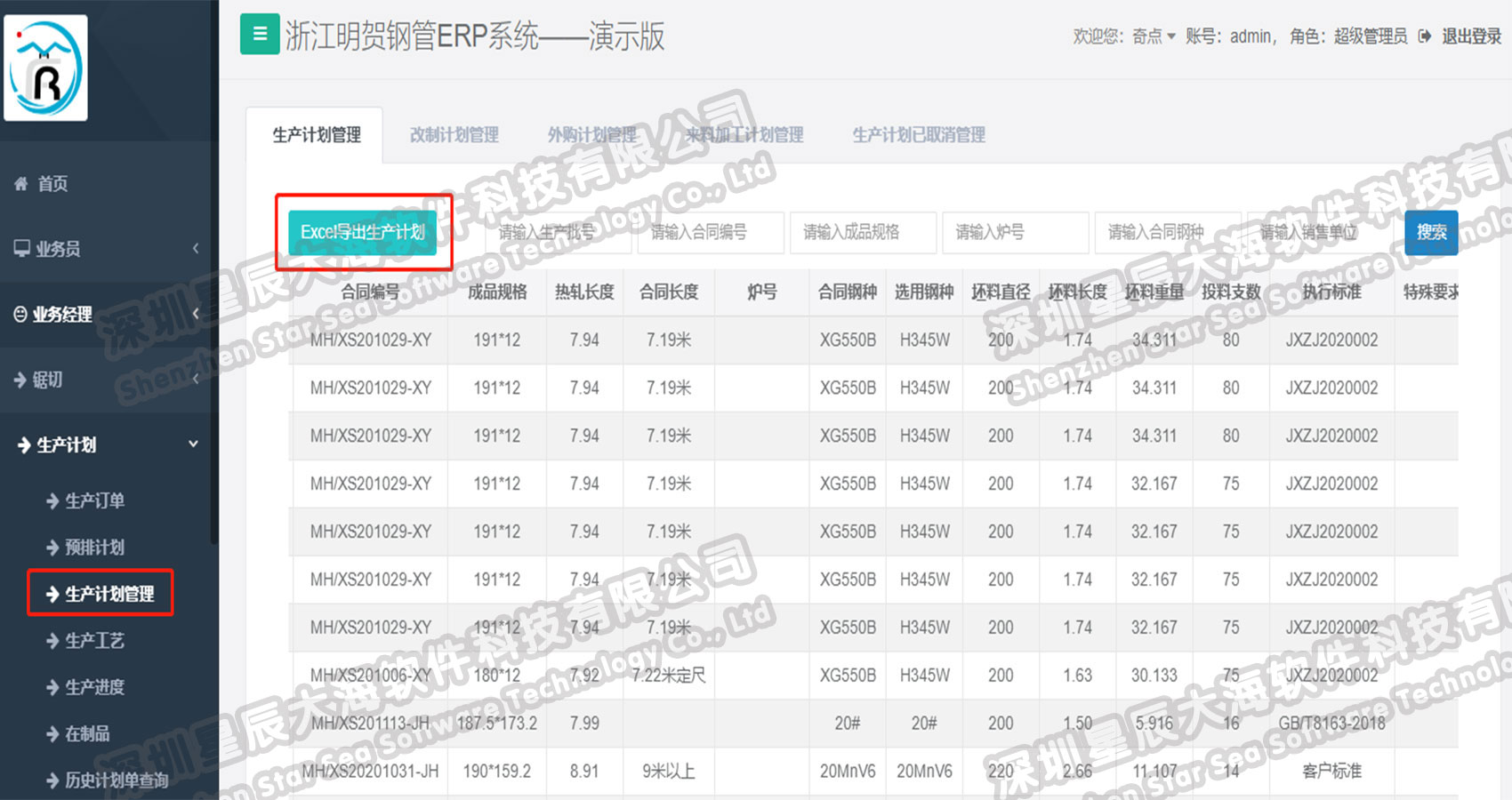The width and height of the screenshot is (1512, 800).
Task: Select the MH/XS201006-XY contract cell
Action: 371,676
